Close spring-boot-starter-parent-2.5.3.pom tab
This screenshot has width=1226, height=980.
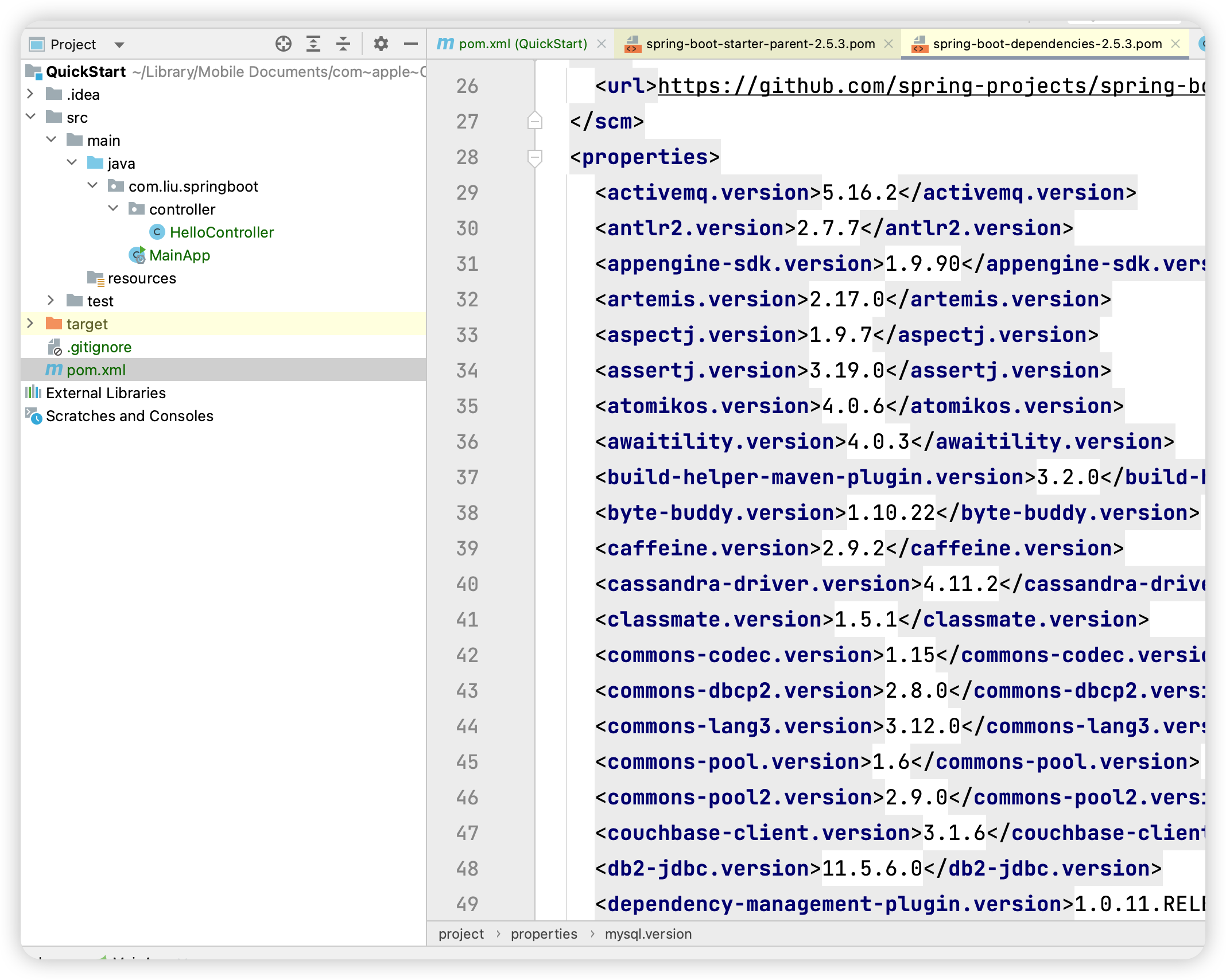pos(888,44)
